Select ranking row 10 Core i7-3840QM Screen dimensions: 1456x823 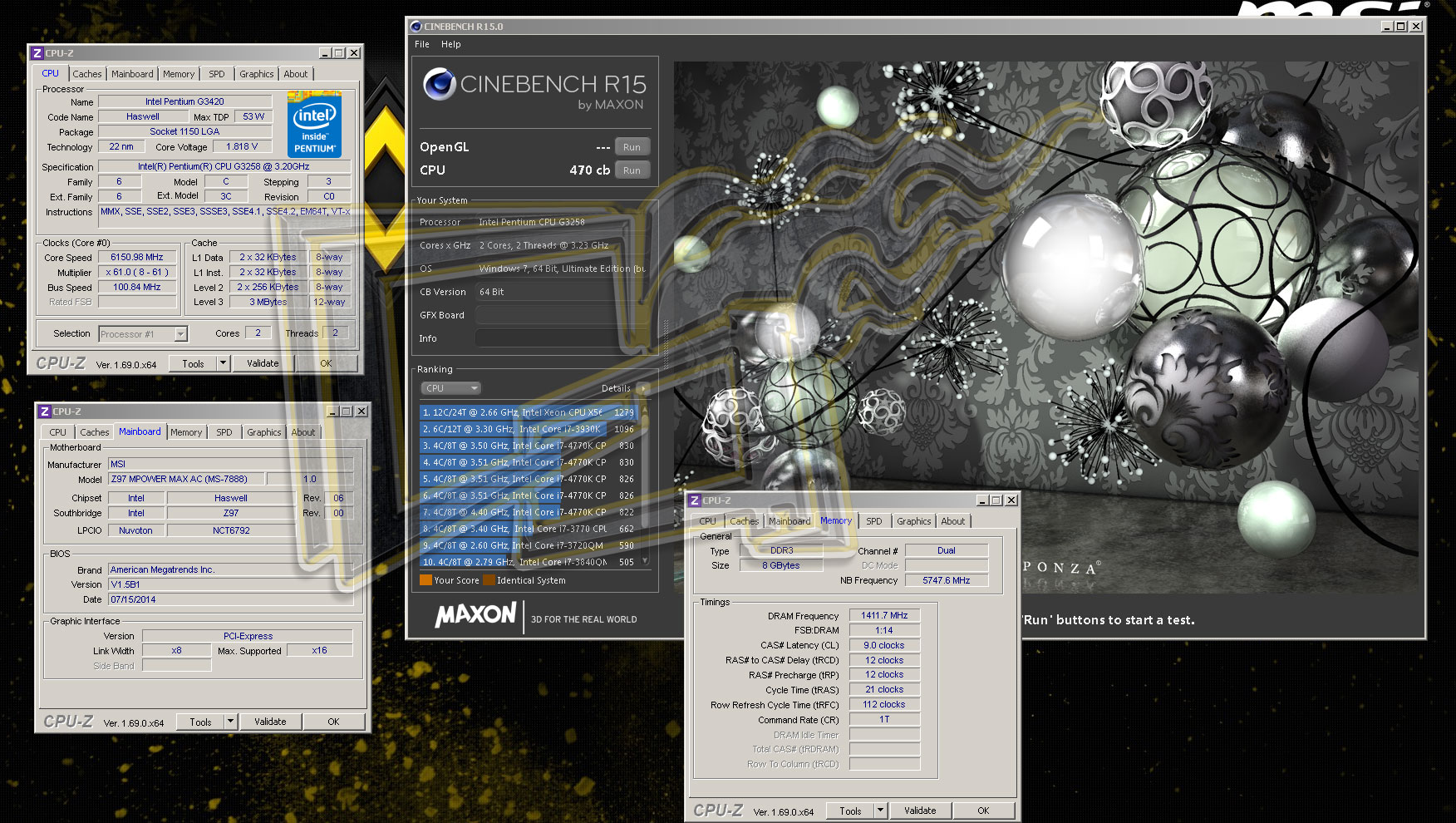[x=529, y=562]
